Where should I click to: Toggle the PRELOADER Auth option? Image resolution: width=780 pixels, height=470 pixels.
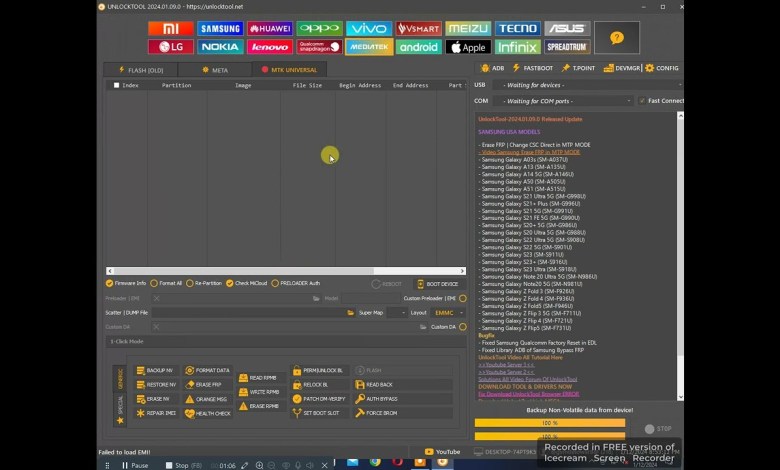pos(295,283)
